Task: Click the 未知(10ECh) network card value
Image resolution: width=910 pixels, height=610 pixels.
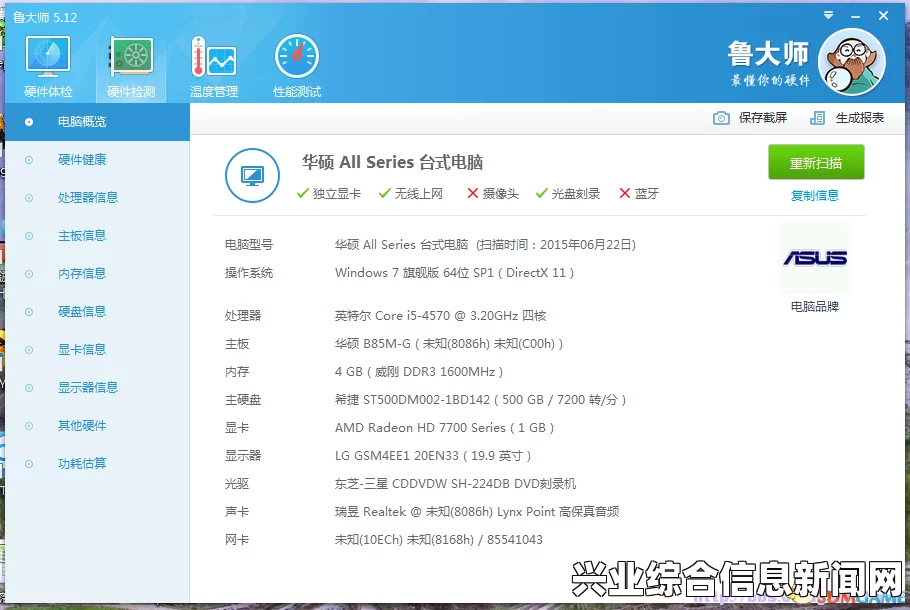Action: pos(439,540)
